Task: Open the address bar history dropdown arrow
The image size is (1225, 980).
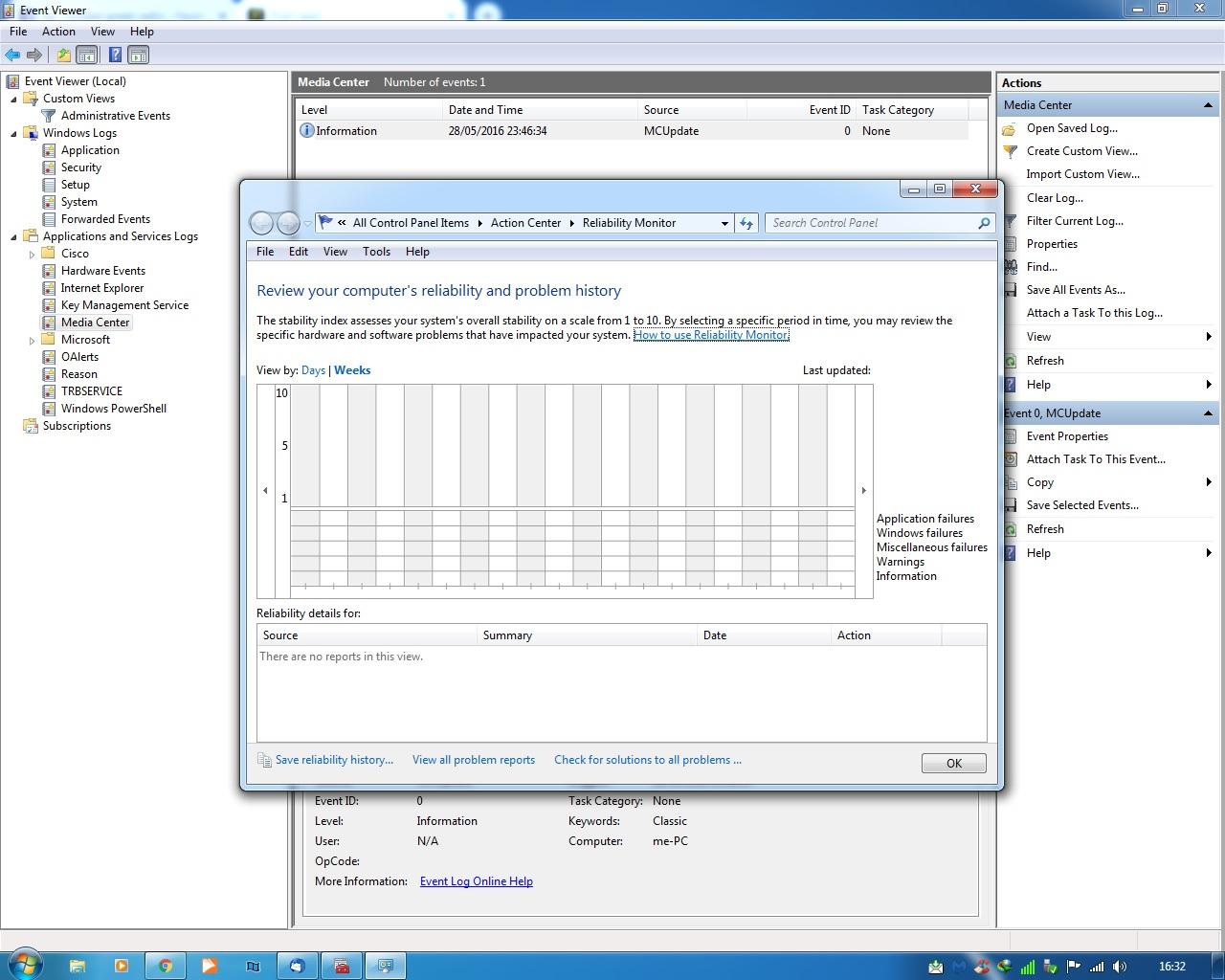Action: pos(724,223)
